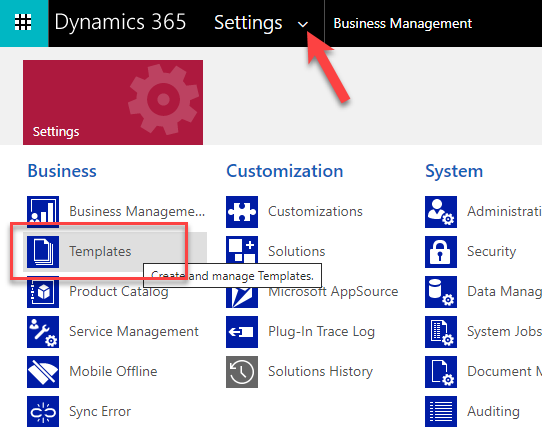The image size is (542, 427).
Task: Select Business Management in the top bar
Action: click(402, 24)
